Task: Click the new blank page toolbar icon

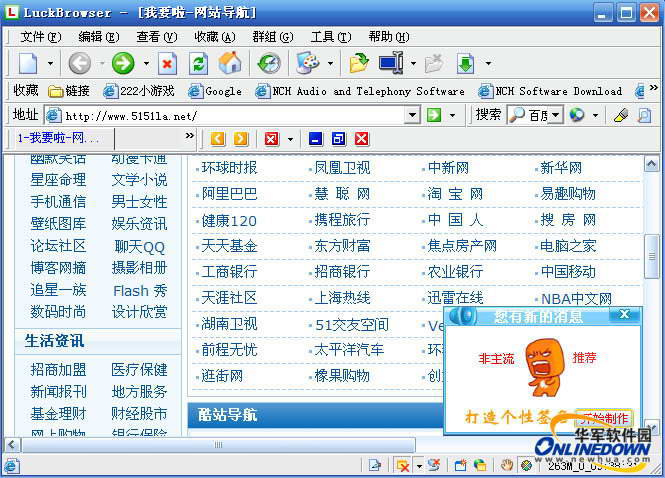Action: coord(28,64)
